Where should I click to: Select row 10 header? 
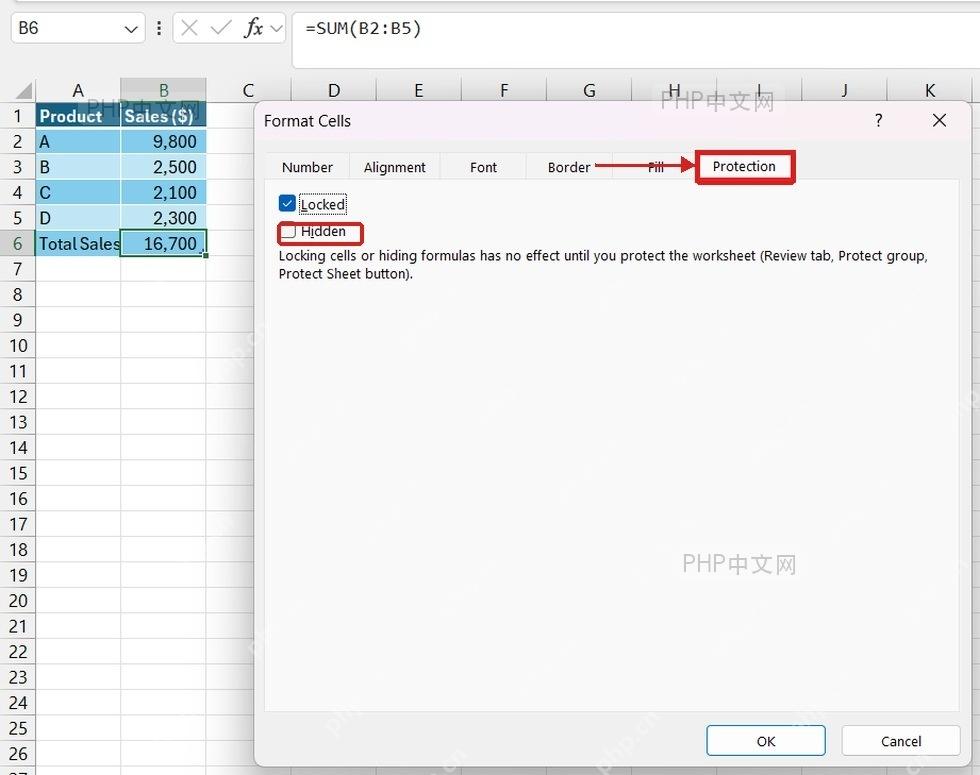18,345
